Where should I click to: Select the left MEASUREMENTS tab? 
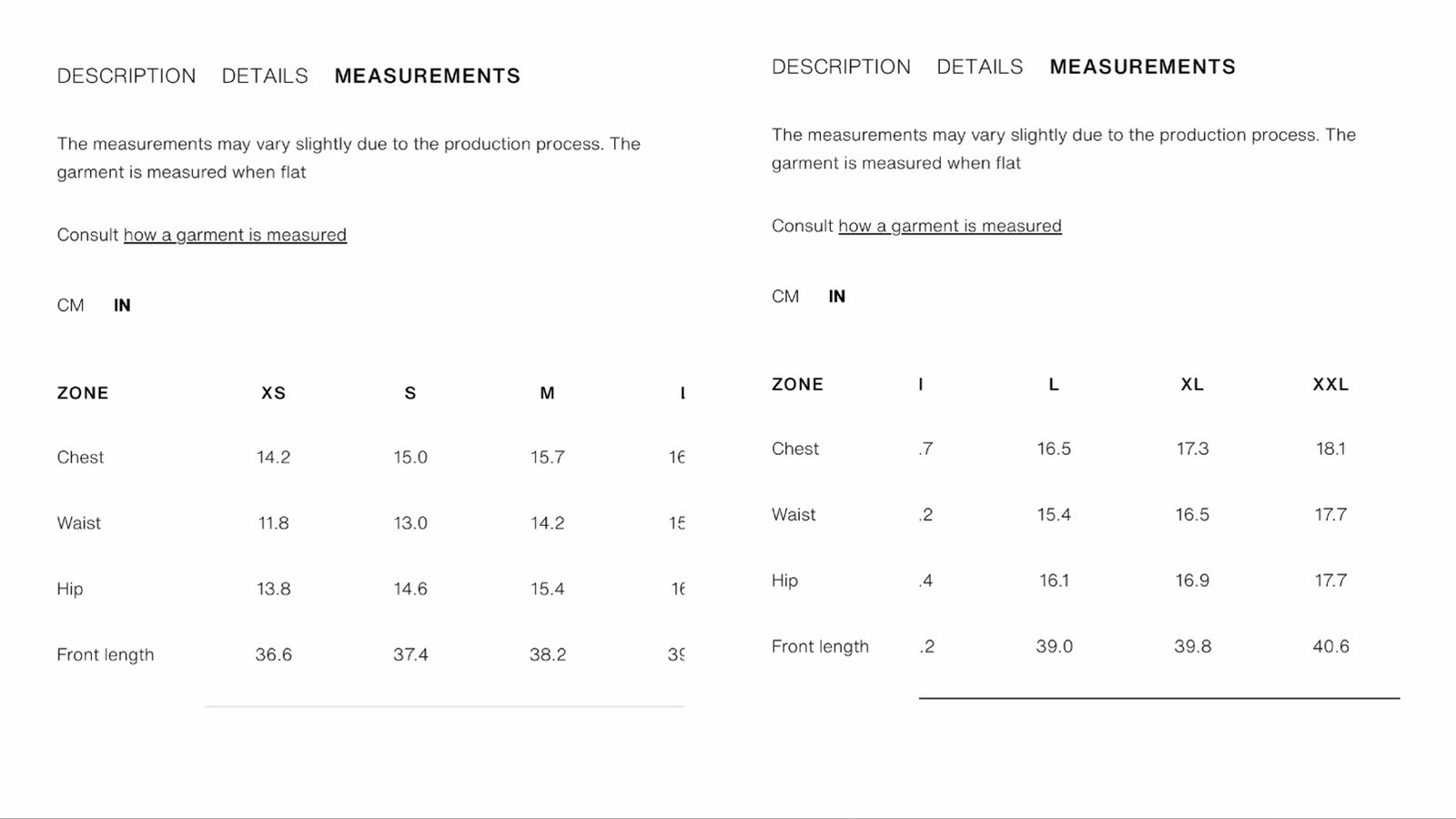click(x=428, y=76)
